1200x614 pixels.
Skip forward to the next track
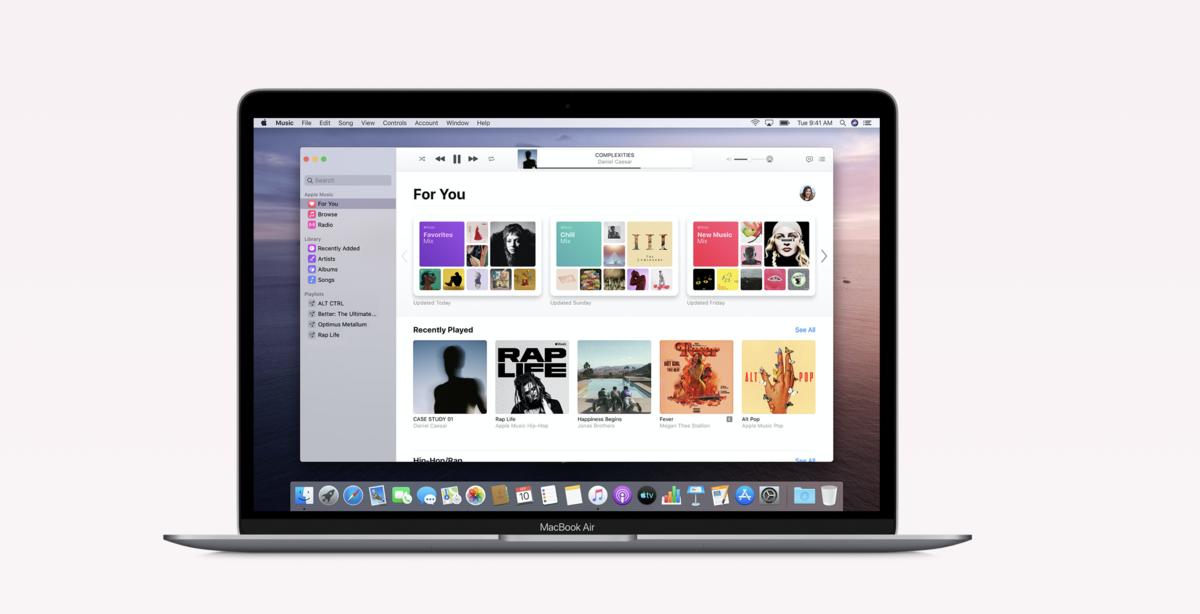pos(473,159)
